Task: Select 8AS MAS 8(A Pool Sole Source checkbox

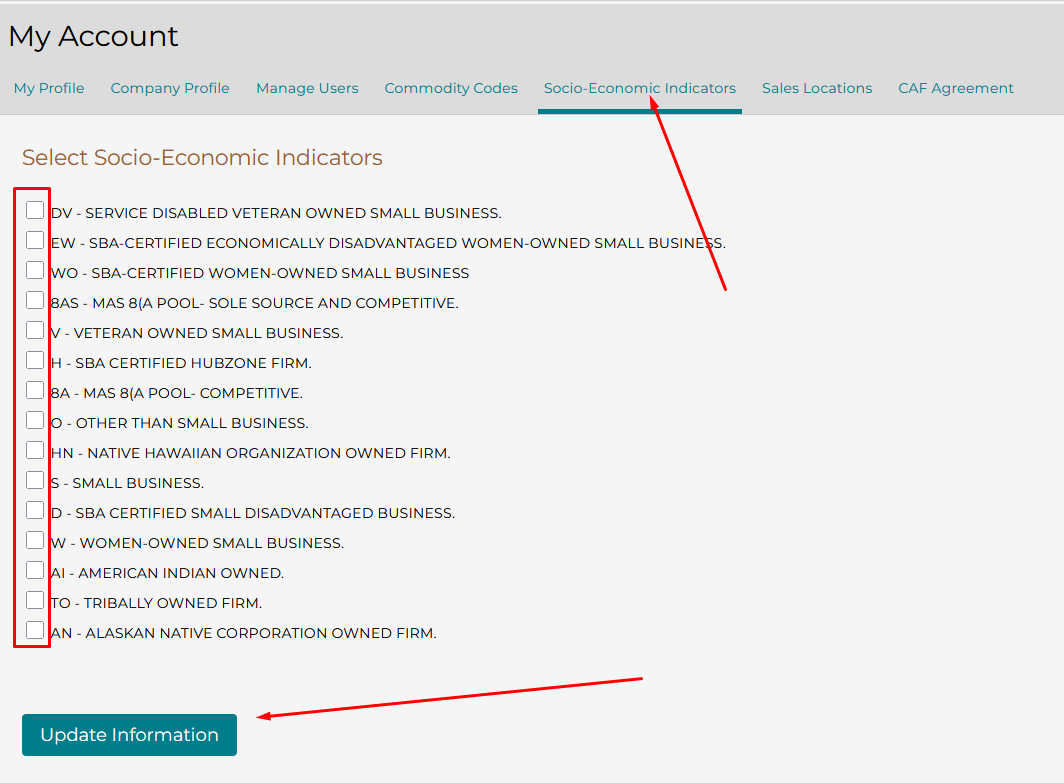Action: tap(35, 300)
